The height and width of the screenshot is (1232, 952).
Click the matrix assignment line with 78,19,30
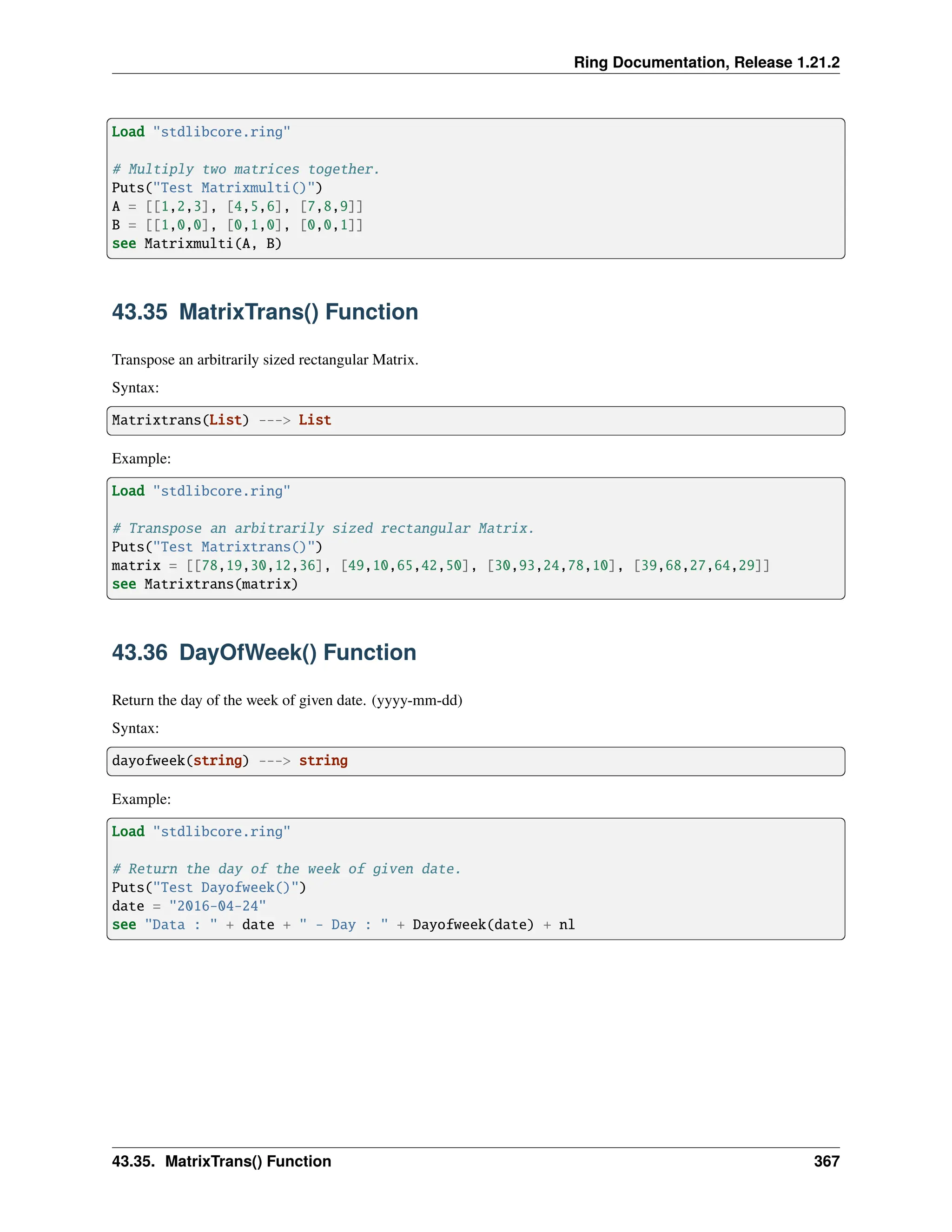[440, 565]
